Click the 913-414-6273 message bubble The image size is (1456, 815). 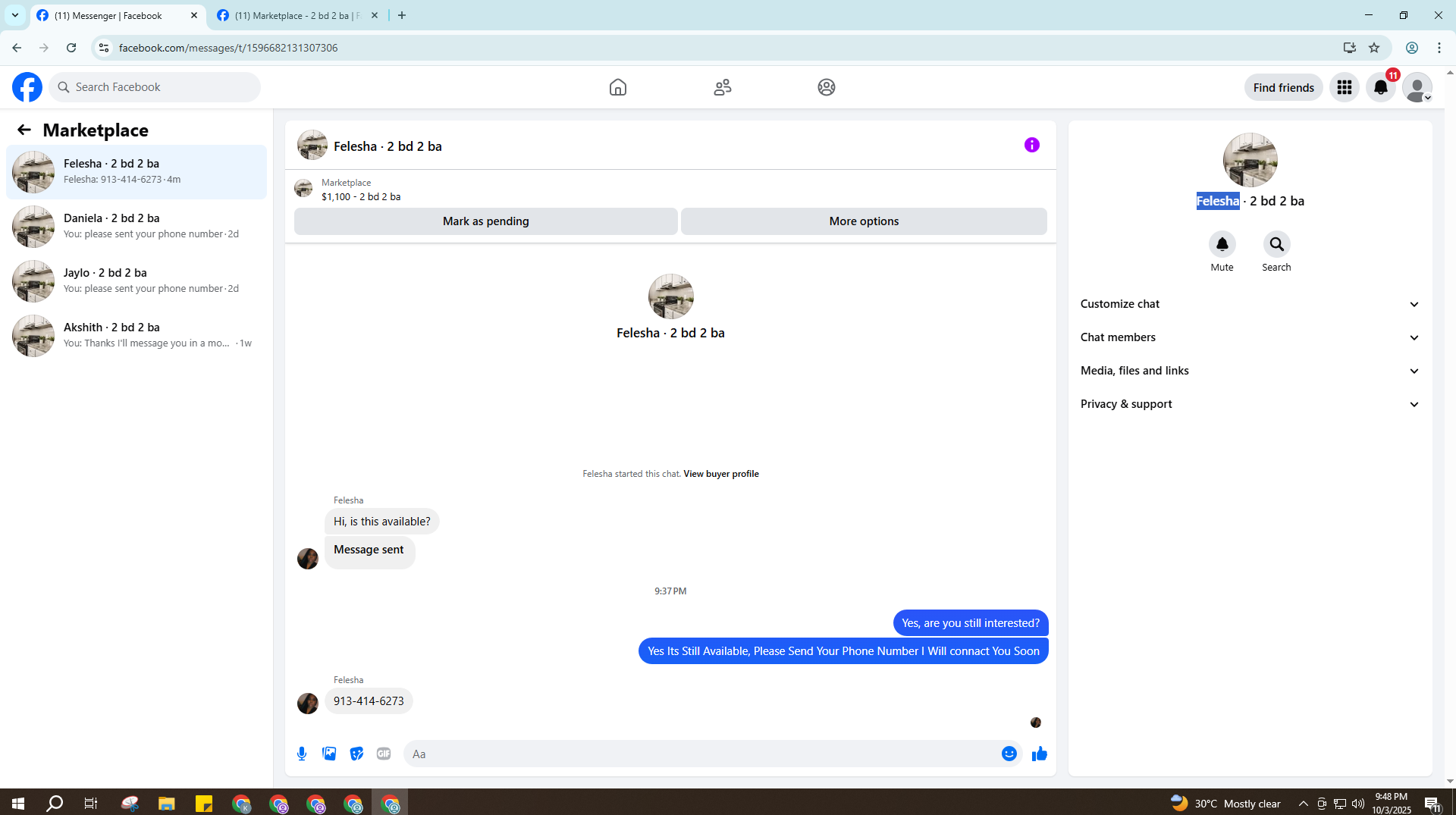tap(369, 701)
